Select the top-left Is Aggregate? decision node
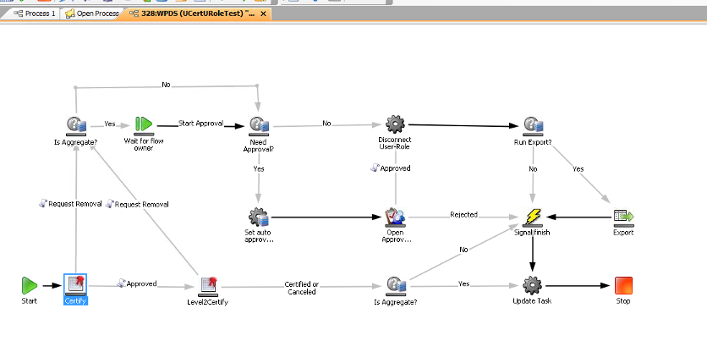The height and width of the screenshot is (363, 707). point(76,126)
